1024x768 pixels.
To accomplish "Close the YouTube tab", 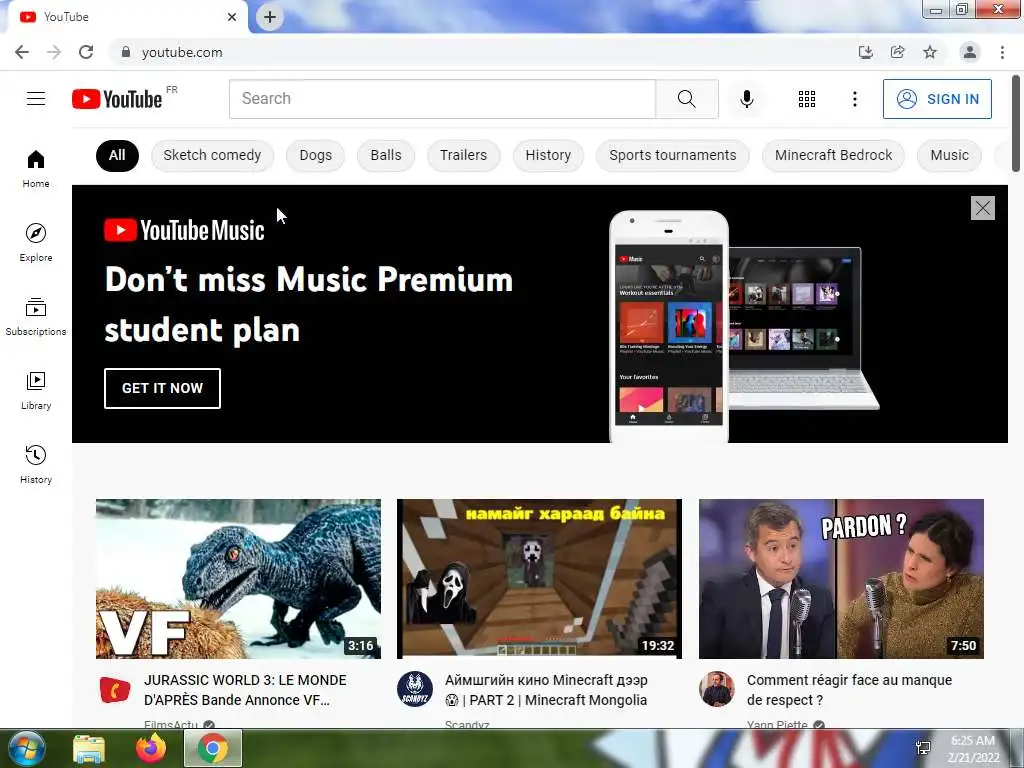I will pos(232,17).
